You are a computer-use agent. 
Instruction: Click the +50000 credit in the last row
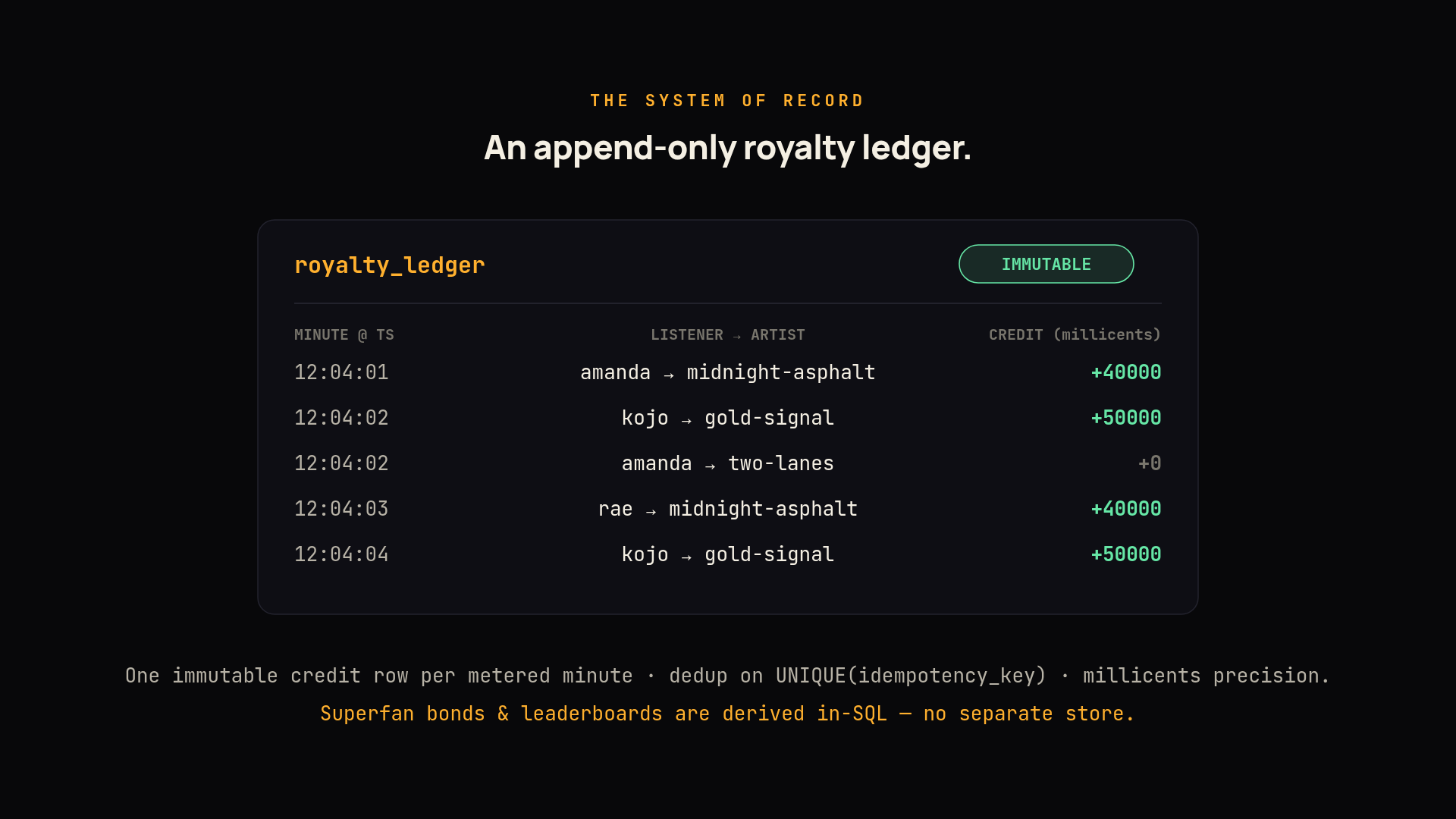click(x=1126, y=554)
